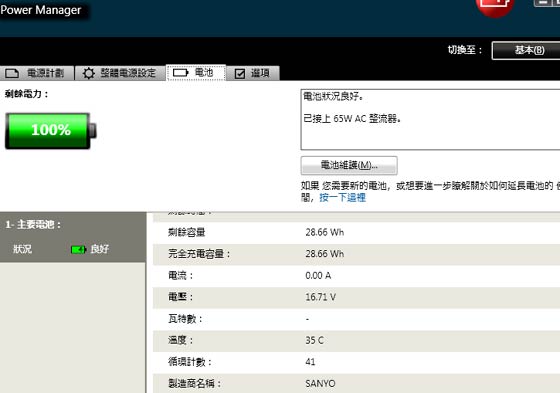Click in the 電池狀況良好 message box
This screenshot has width=560, height=393.
(430, 119)
